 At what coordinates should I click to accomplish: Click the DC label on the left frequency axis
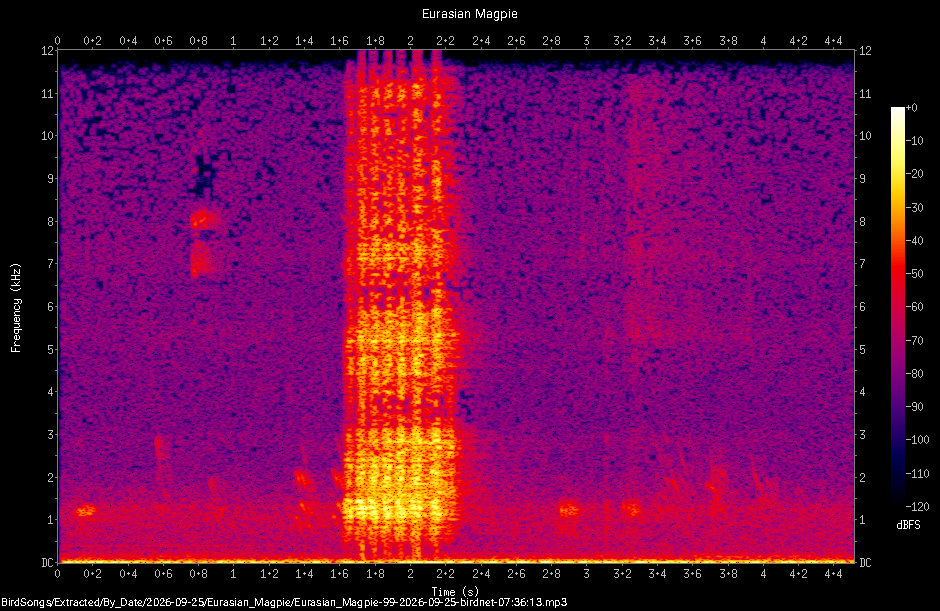point(47,562)
